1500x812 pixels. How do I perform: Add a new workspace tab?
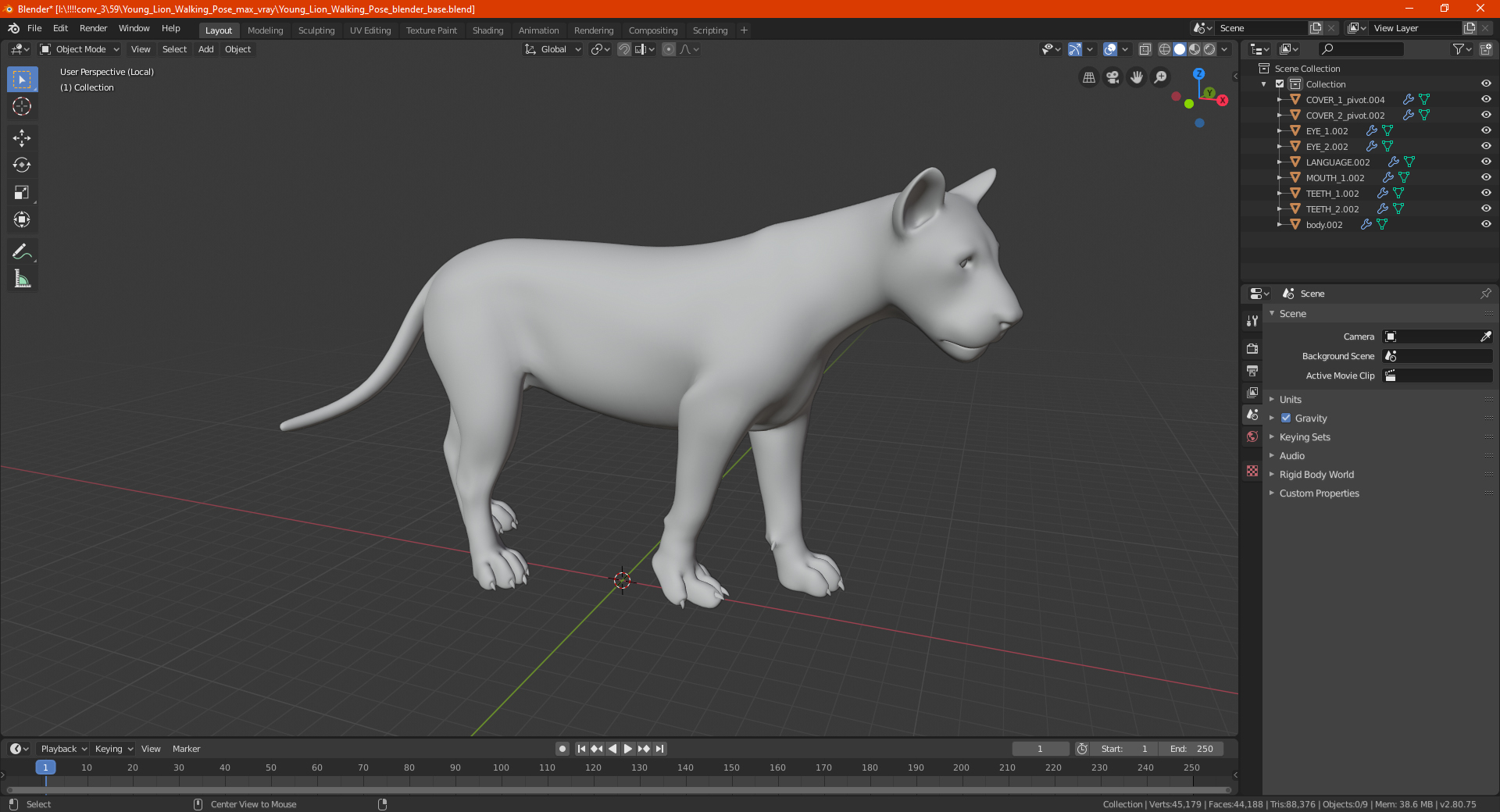(x=744, y=30)
